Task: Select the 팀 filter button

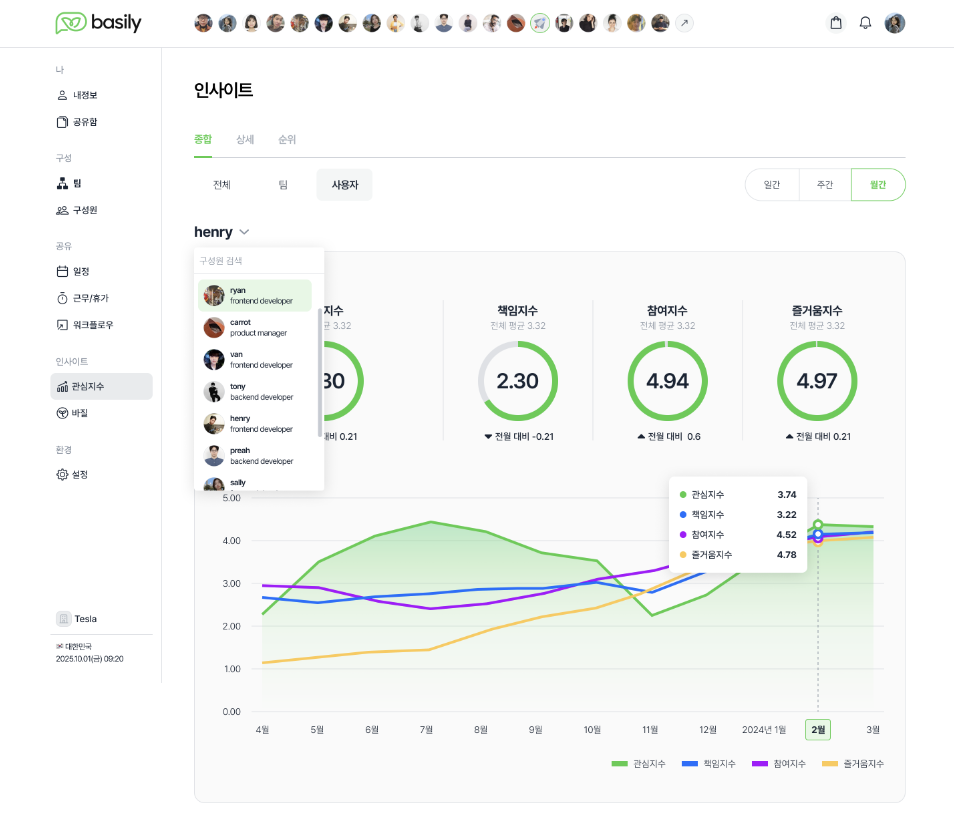Action: click(283, 185)
